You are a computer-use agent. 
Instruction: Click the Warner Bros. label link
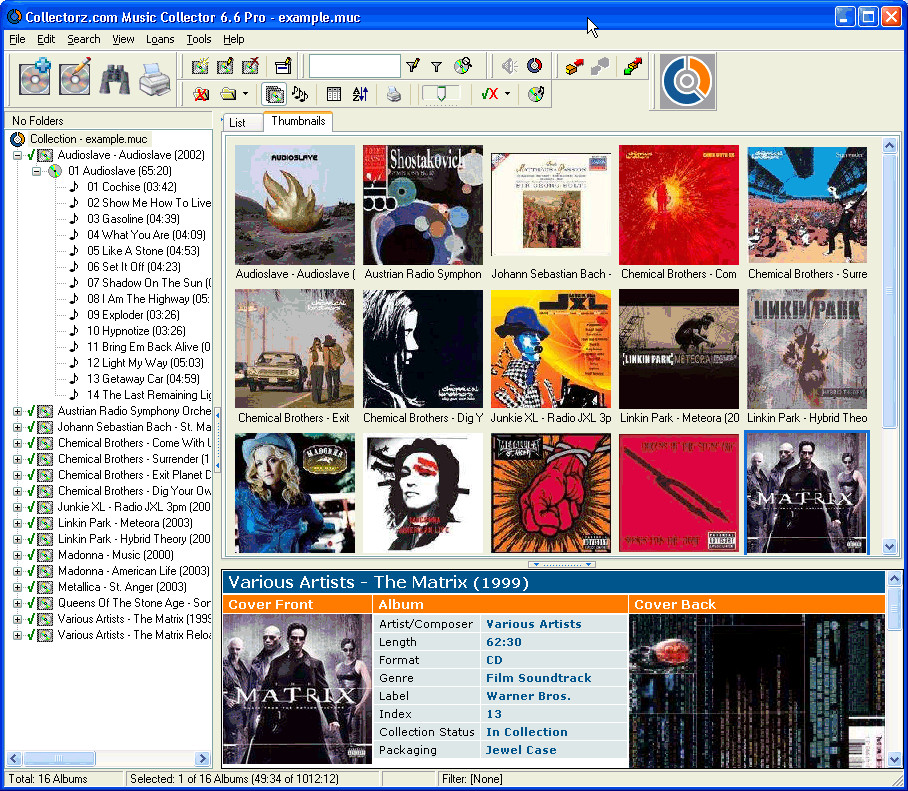tap(528, 696)
